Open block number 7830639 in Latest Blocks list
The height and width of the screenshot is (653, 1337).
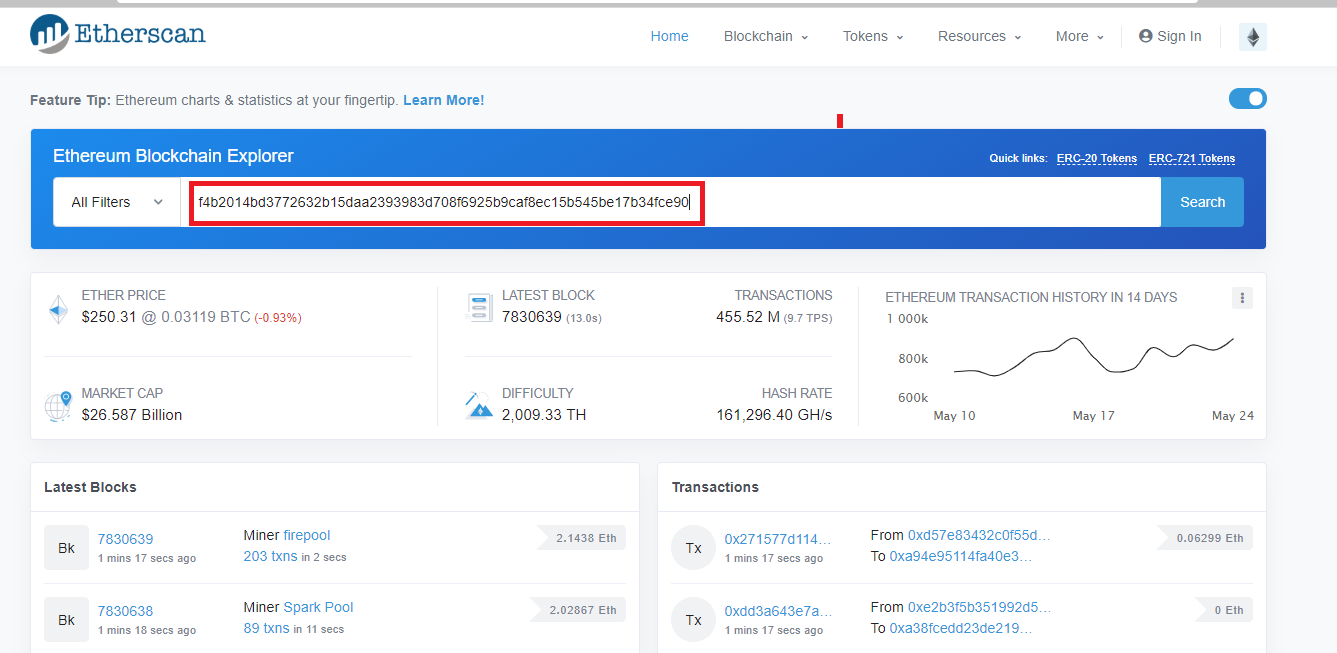[x=125, y=539]
